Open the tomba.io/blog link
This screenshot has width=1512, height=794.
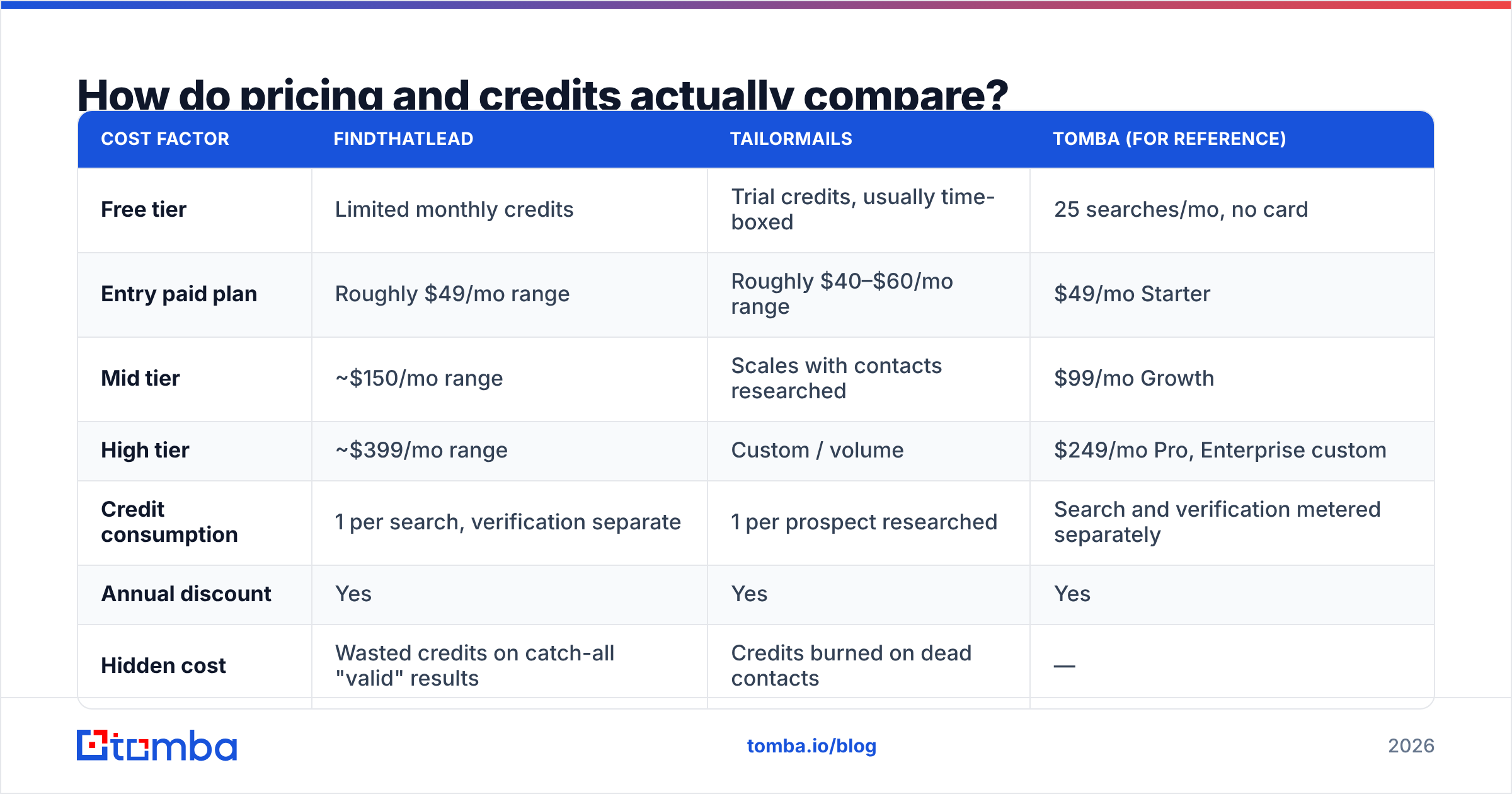coord(811,746)
